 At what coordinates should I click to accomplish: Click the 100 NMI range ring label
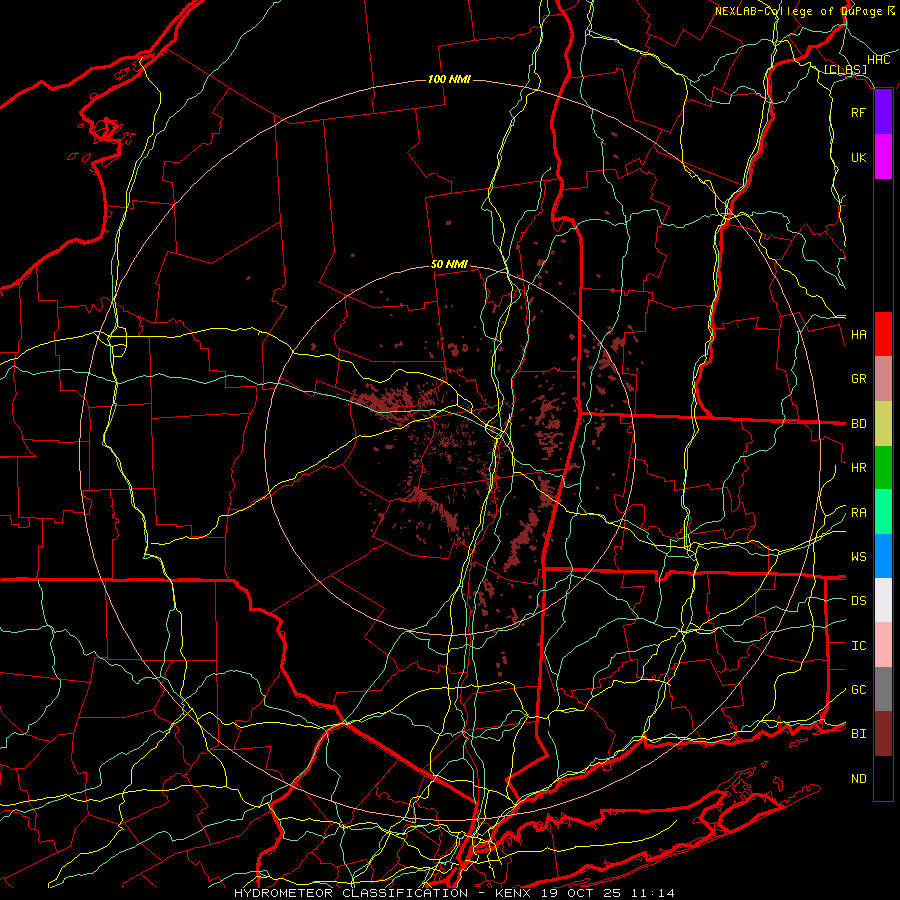[x=449, y=79]
